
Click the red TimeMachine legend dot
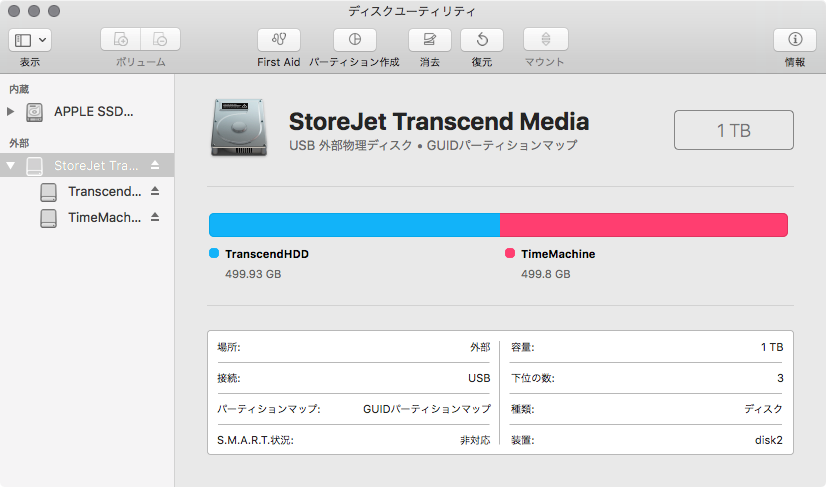[510, 253]
